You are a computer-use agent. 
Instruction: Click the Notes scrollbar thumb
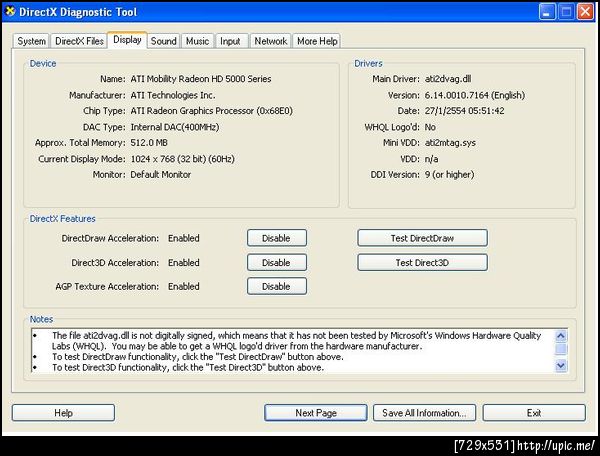[561, 349]
